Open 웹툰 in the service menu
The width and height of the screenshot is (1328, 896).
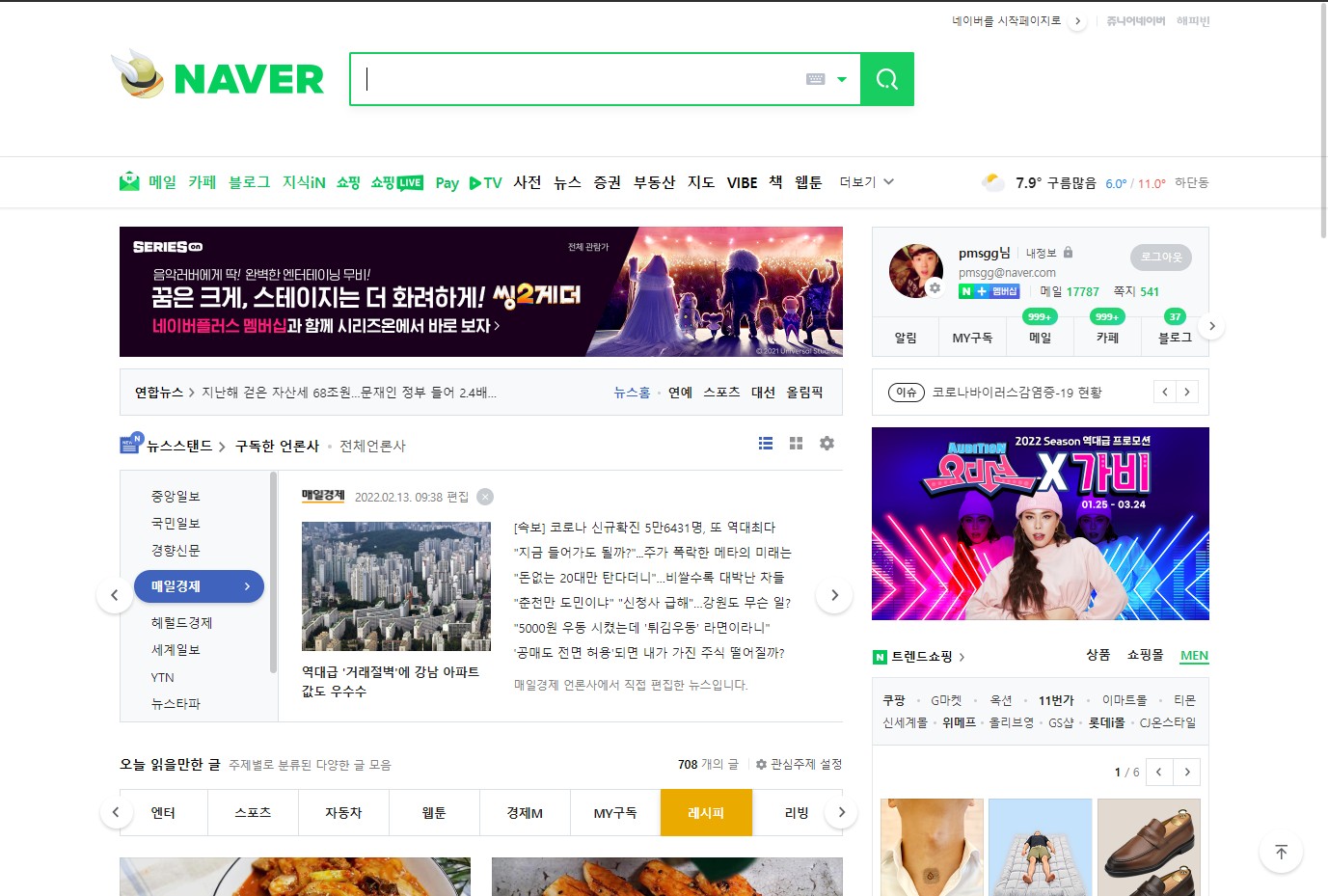coord(808,182)
